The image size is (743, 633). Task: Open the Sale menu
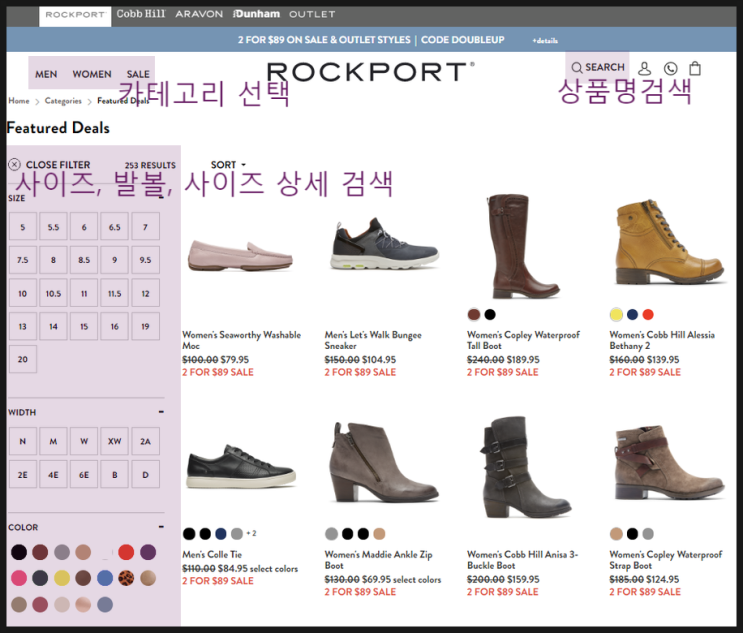pyautogui.click(x=138, y=74)
